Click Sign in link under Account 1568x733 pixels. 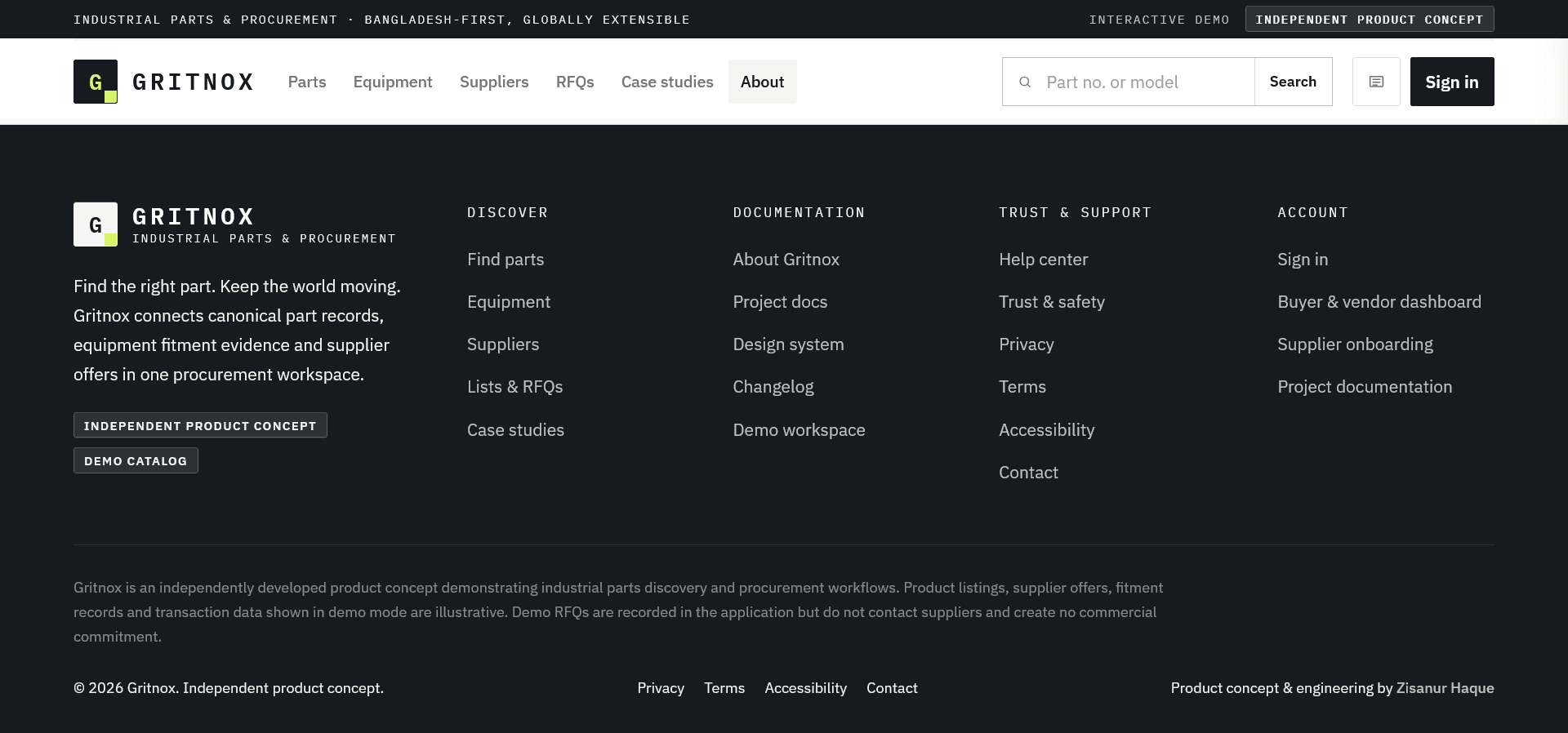pos(1303,260)
